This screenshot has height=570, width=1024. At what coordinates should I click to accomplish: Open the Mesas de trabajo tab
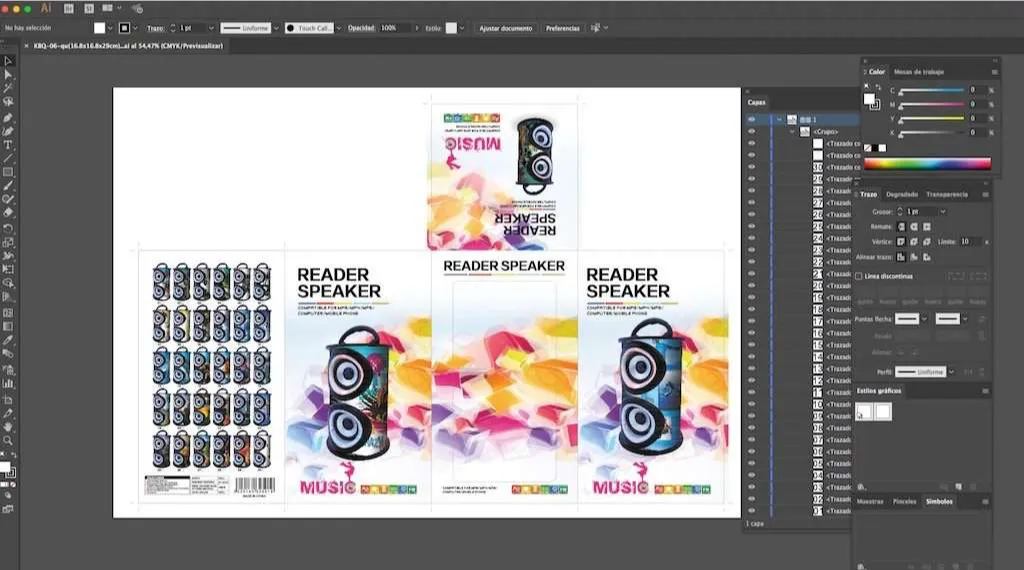[918, 72]
